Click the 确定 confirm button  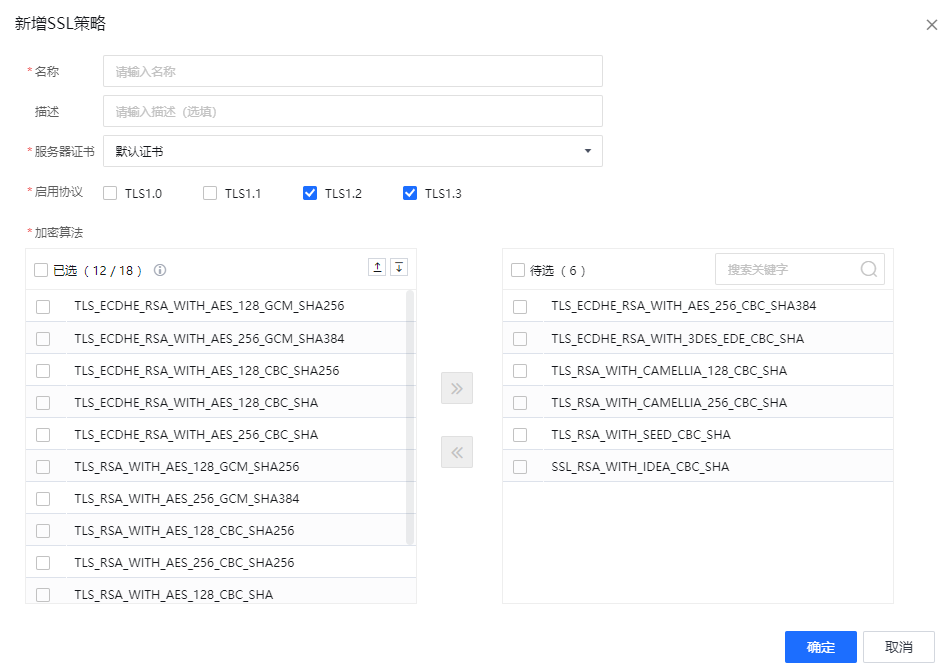[820, 647]
